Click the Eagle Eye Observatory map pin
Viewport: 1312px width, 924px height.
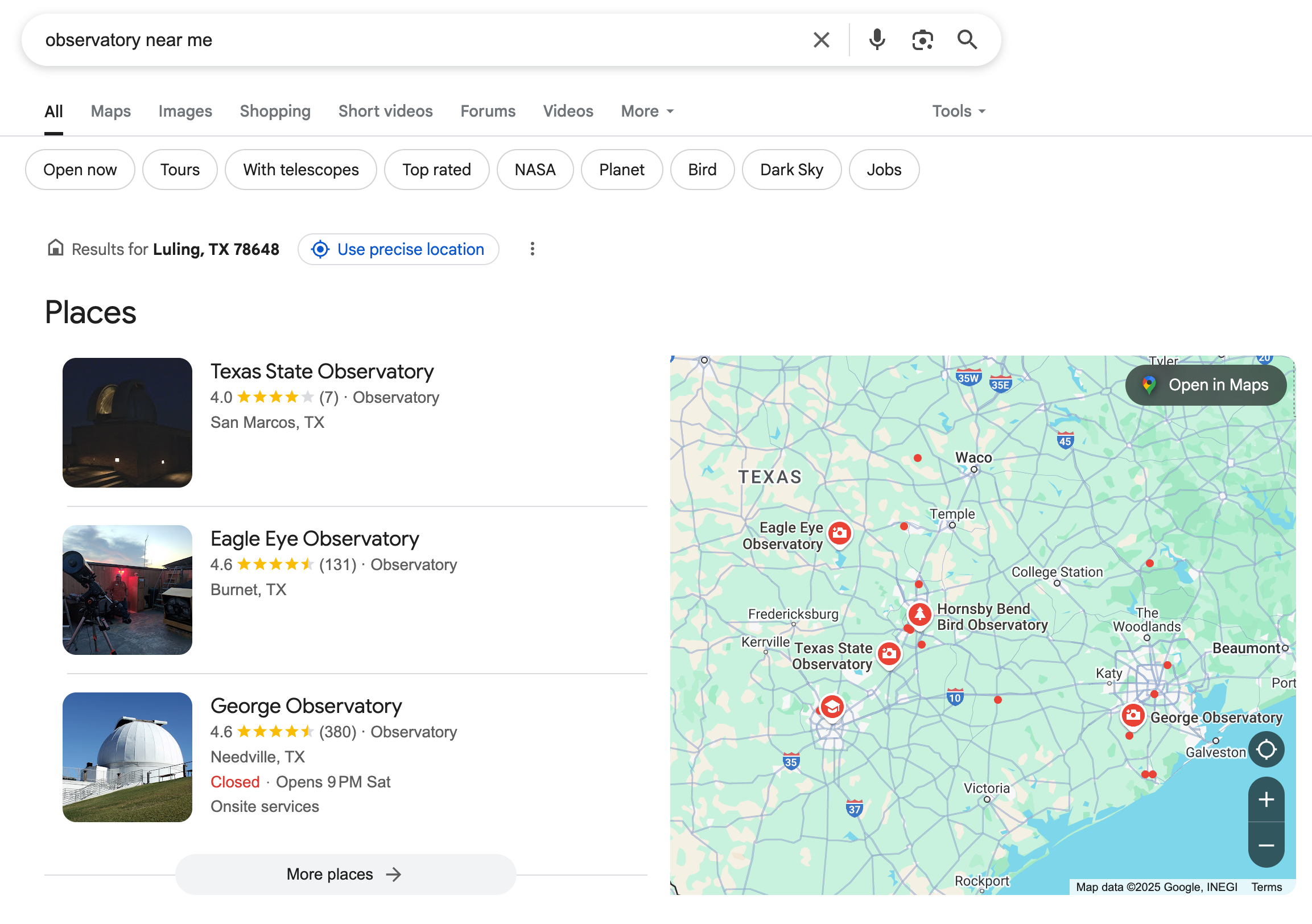(x=839, y=534)
